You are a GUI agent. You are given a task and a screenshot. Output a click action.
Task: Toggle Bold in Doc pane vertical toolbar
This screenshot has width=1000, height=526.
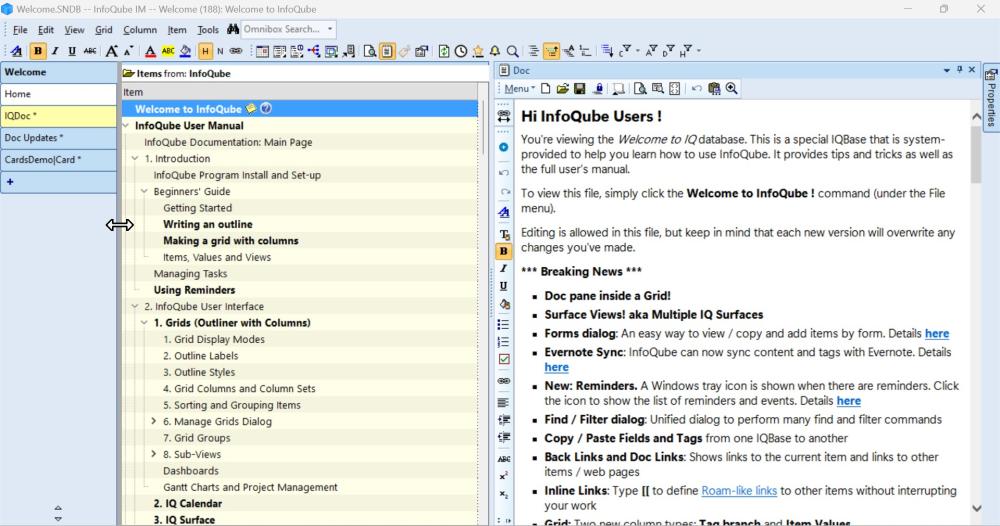(503, 251)
